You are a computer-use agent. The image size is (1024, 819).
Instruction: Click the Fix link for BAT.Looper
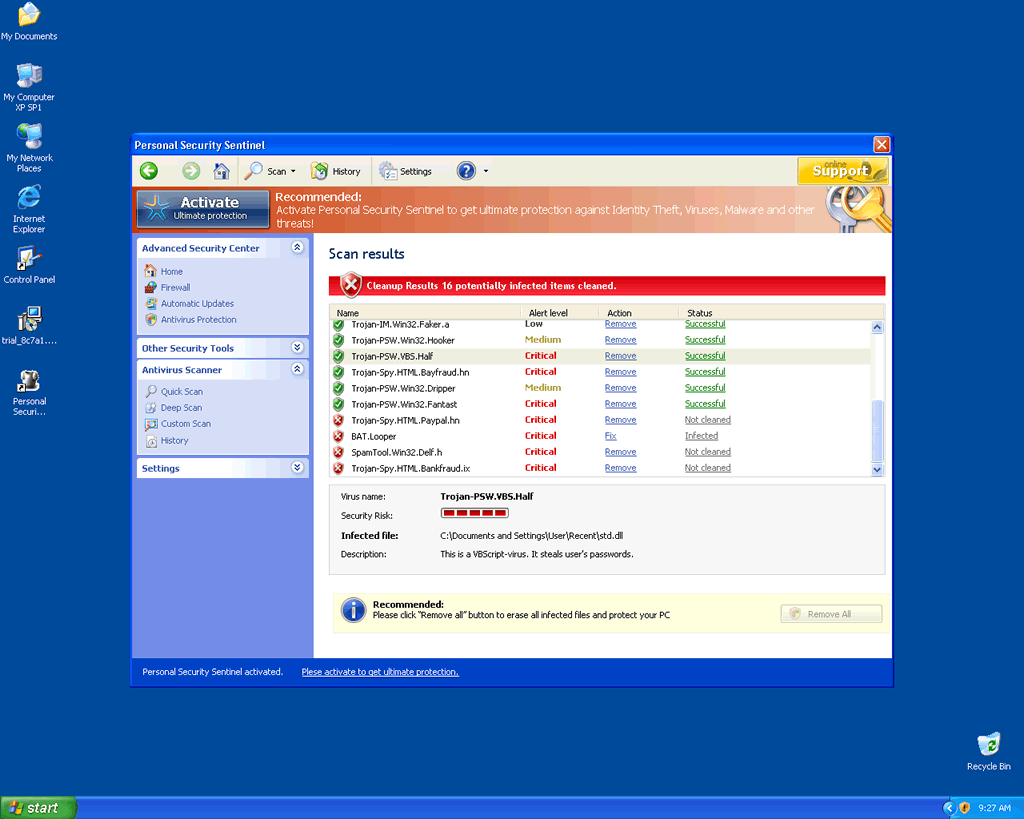(x=610, y=436)
